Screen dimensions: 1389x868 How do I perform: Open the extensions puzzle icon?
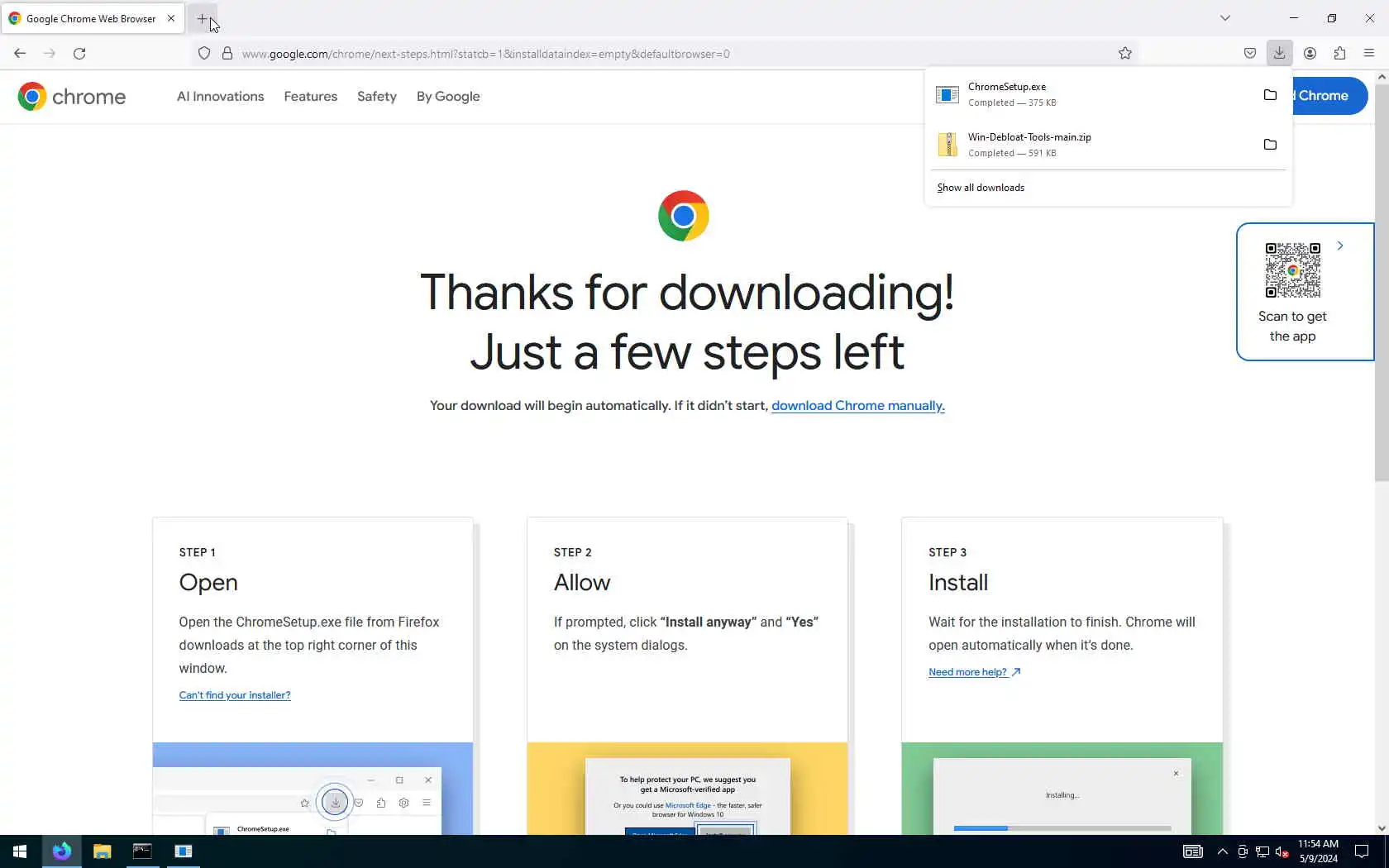tap(1340, 54)
